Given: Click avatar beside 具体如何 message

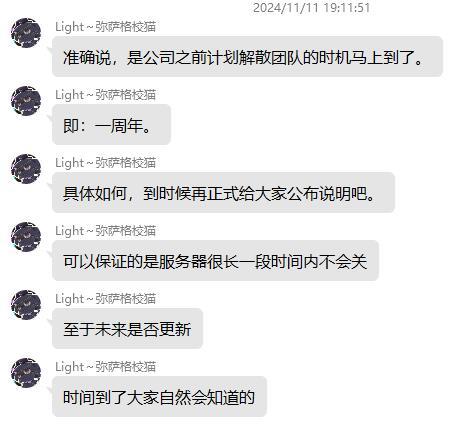Looking at the screenshot, I should (26, 169).
